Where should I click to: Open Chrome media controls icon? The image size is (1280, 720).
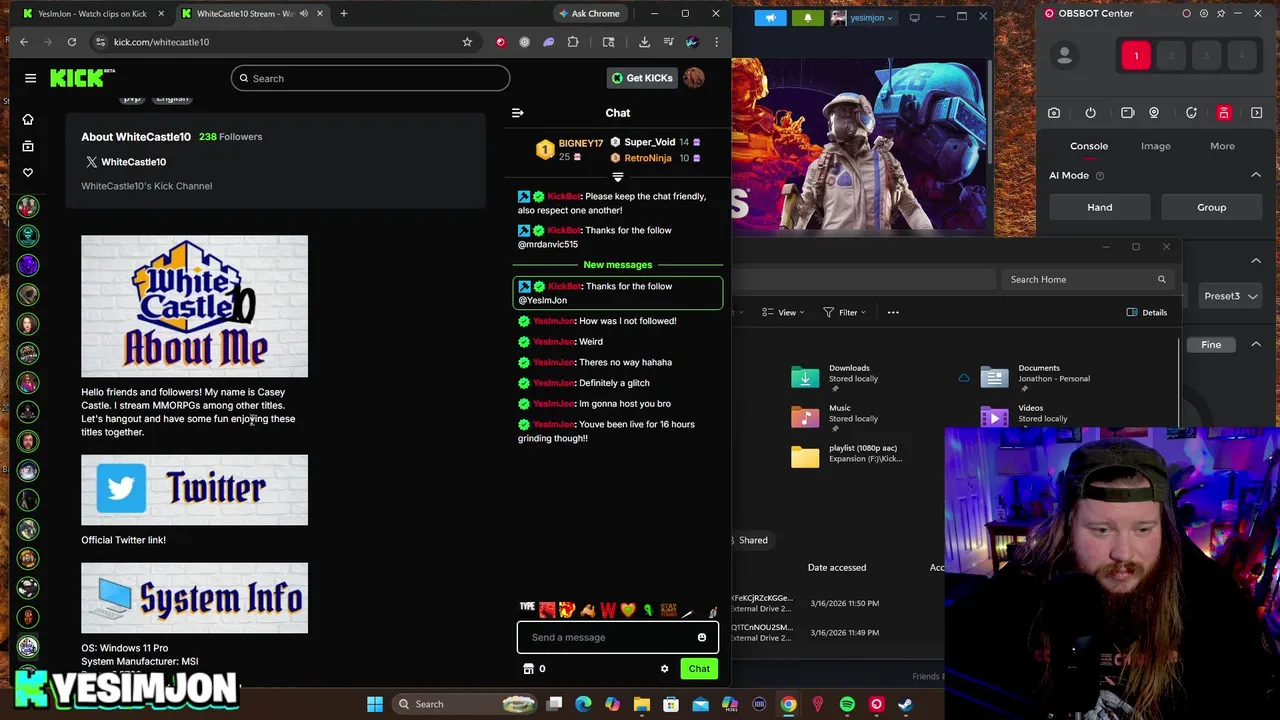(x=669, y=42)
